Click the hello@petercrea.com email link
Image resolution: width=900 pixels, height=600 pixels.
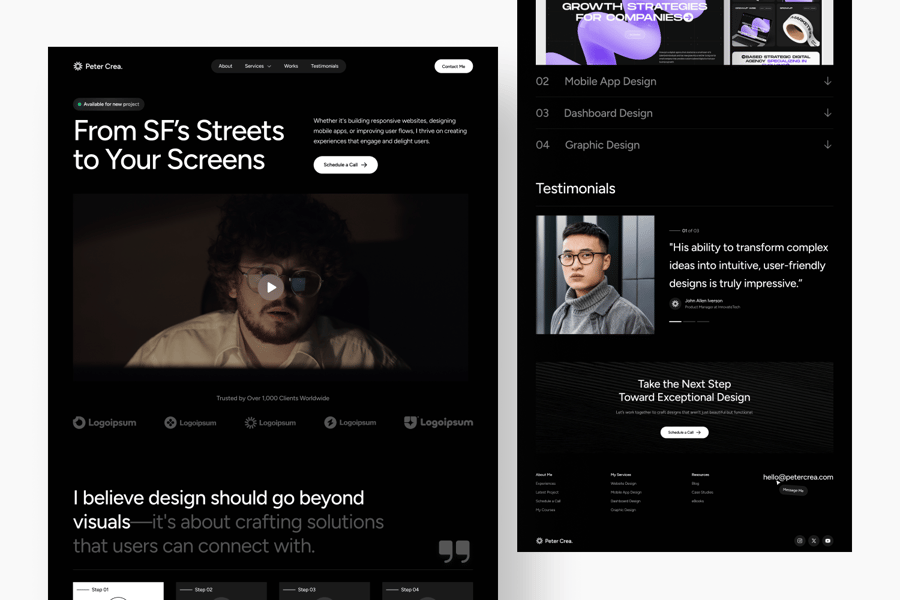tap(798, 477)
